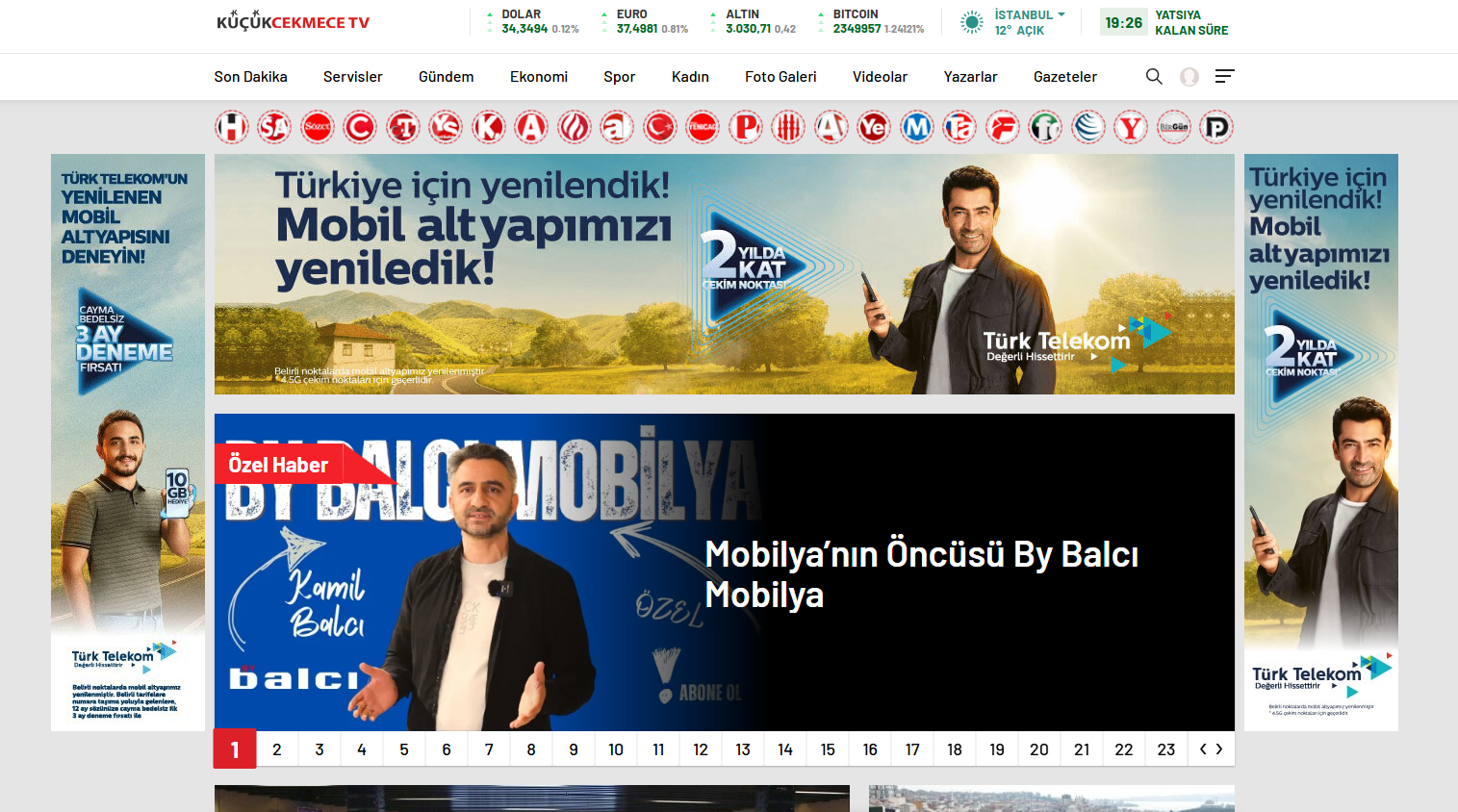This screenshot has height=812, width=1458.
Task: Select slide number 2
Action: tap(277, 749)
